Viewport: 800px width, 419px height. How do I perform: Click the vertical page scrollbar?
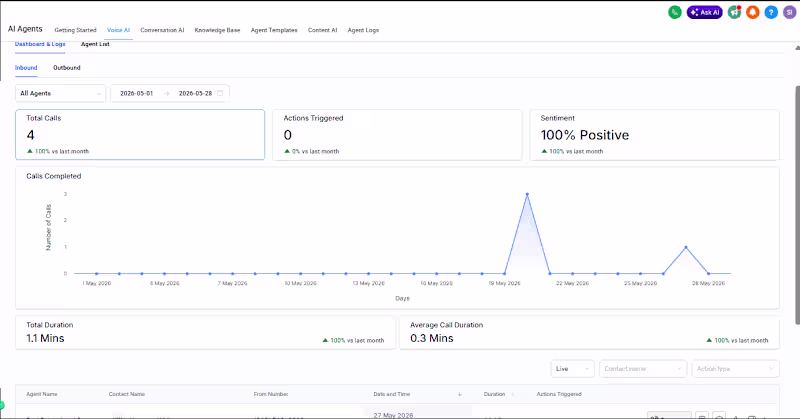(797, 204)
